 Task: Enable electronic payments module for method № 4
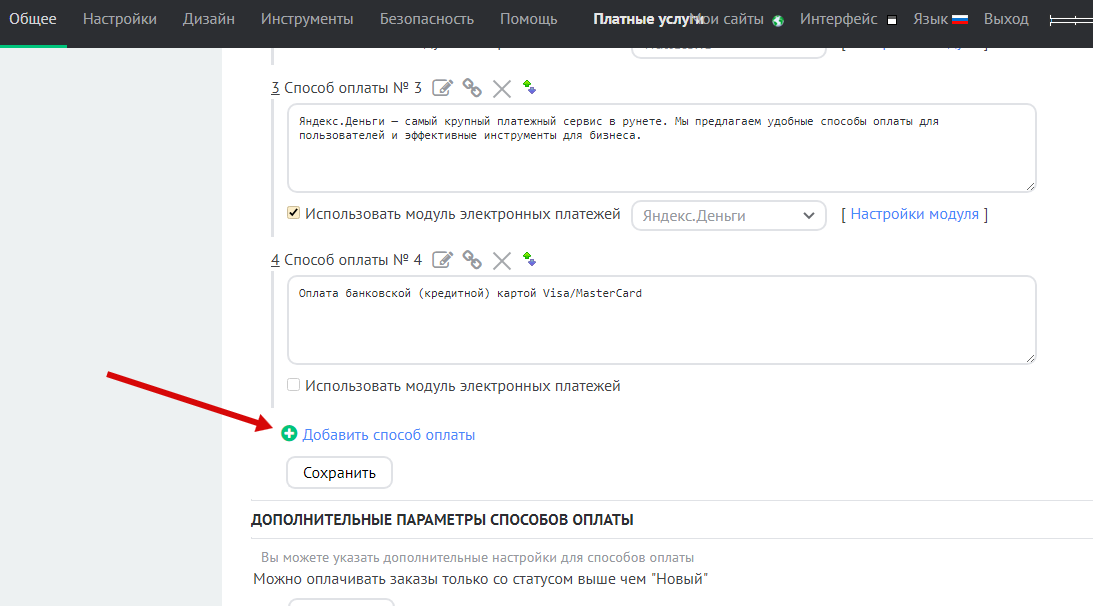click(294, 385)
